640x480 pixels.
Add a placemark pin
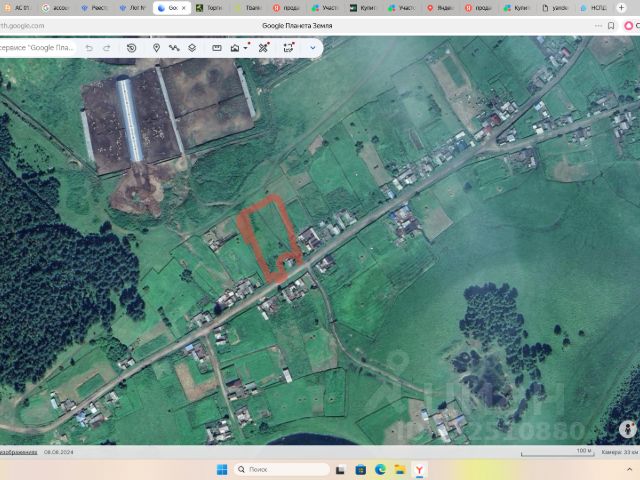[156, 48]
